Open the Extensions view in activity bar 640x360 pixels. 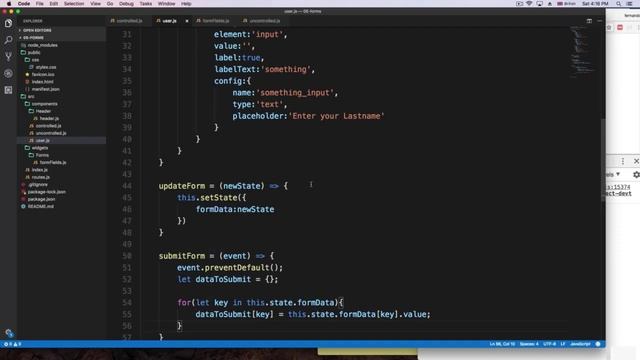click(8, 90)
